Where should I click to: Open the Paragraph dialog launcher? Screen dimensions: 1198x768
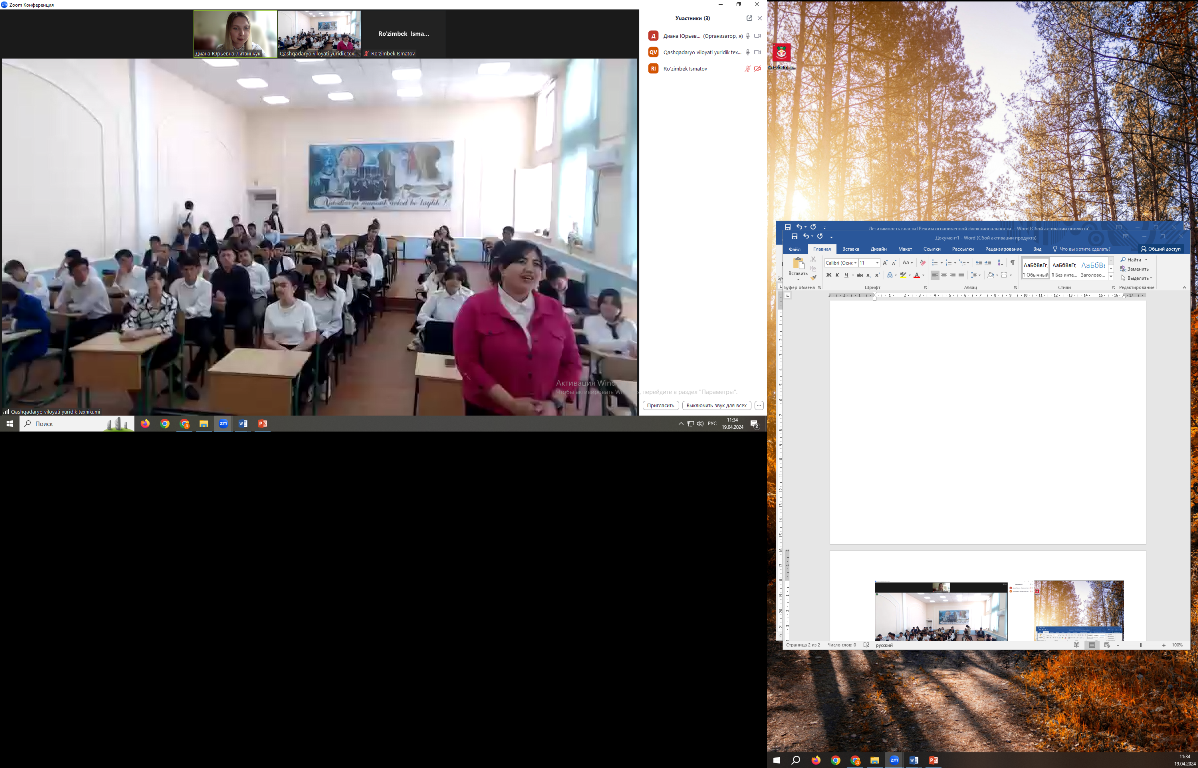coord(1016,287)
